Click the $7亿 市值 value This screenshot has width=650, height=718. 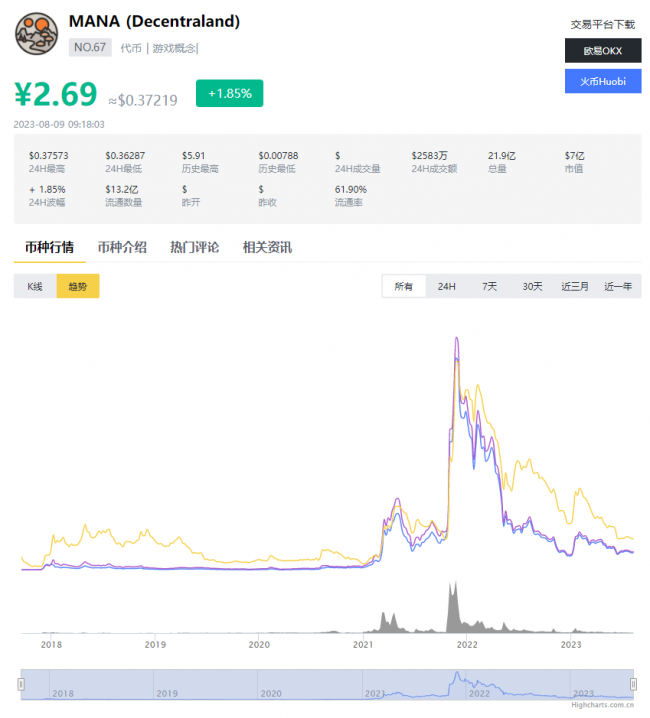tap(574, 156)
